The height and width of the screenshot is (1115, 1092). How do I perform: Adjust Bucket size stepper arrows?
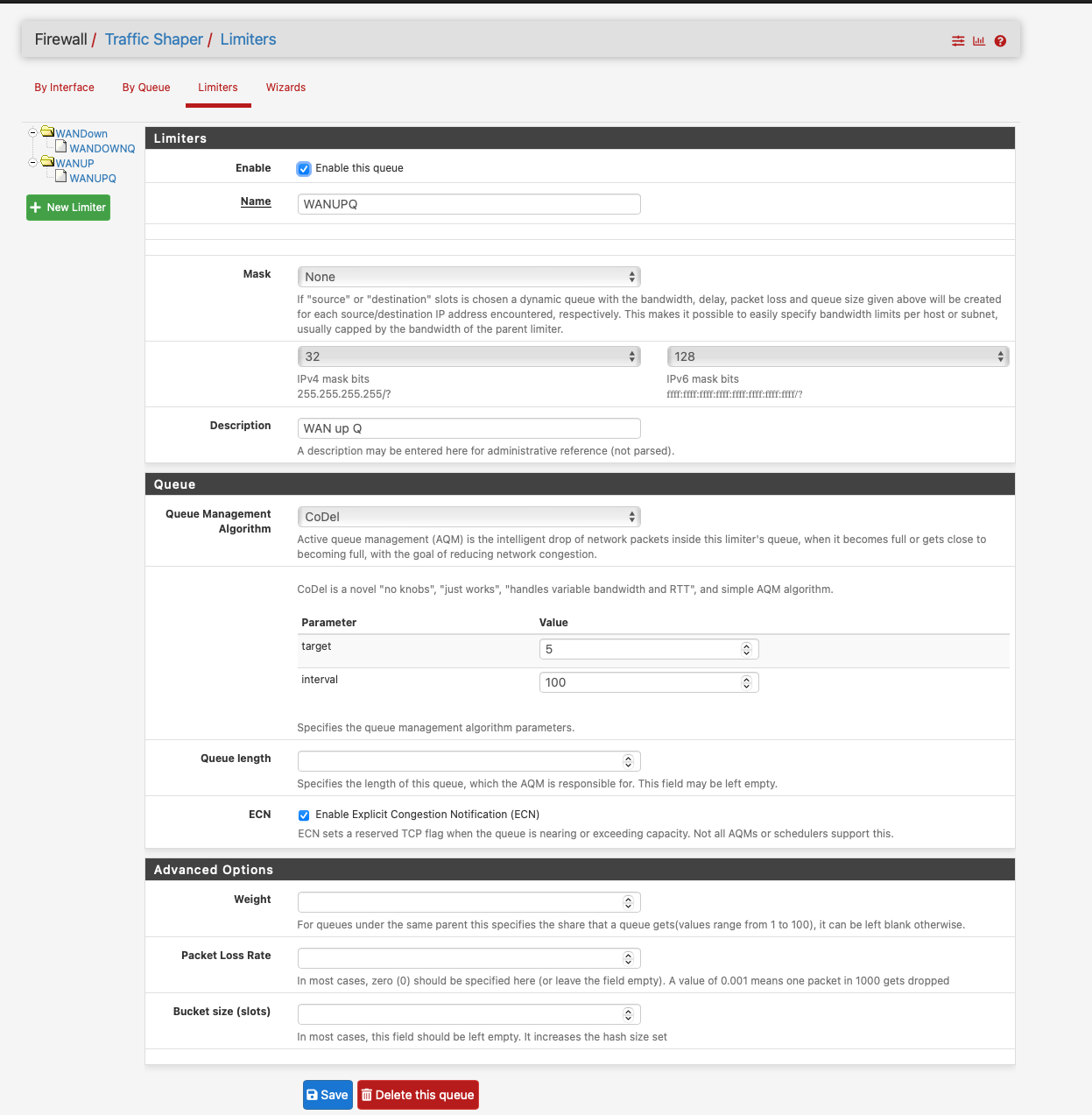click(629, 1014)
